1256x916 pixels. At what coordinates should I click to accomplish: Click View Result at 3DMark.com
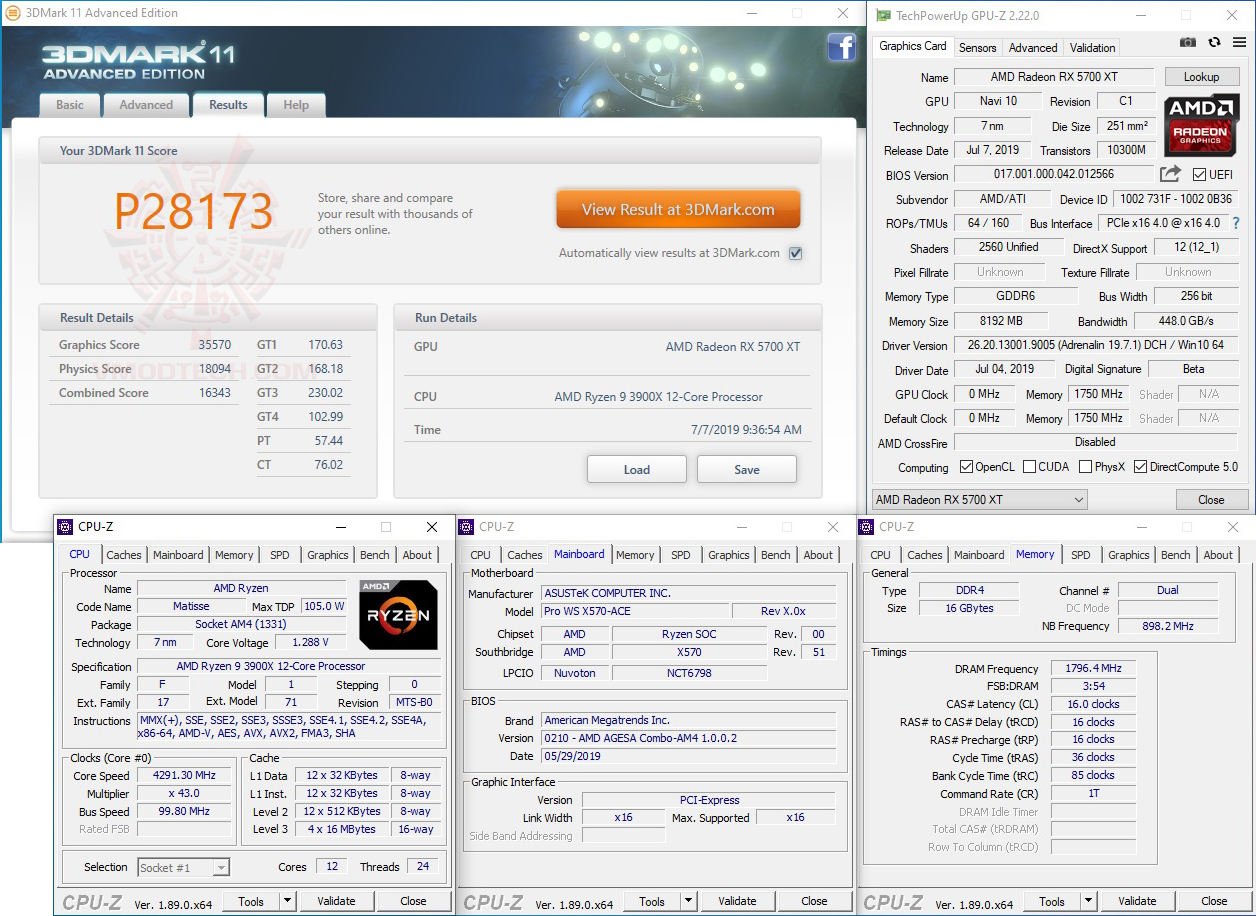(x=678, y=209)
